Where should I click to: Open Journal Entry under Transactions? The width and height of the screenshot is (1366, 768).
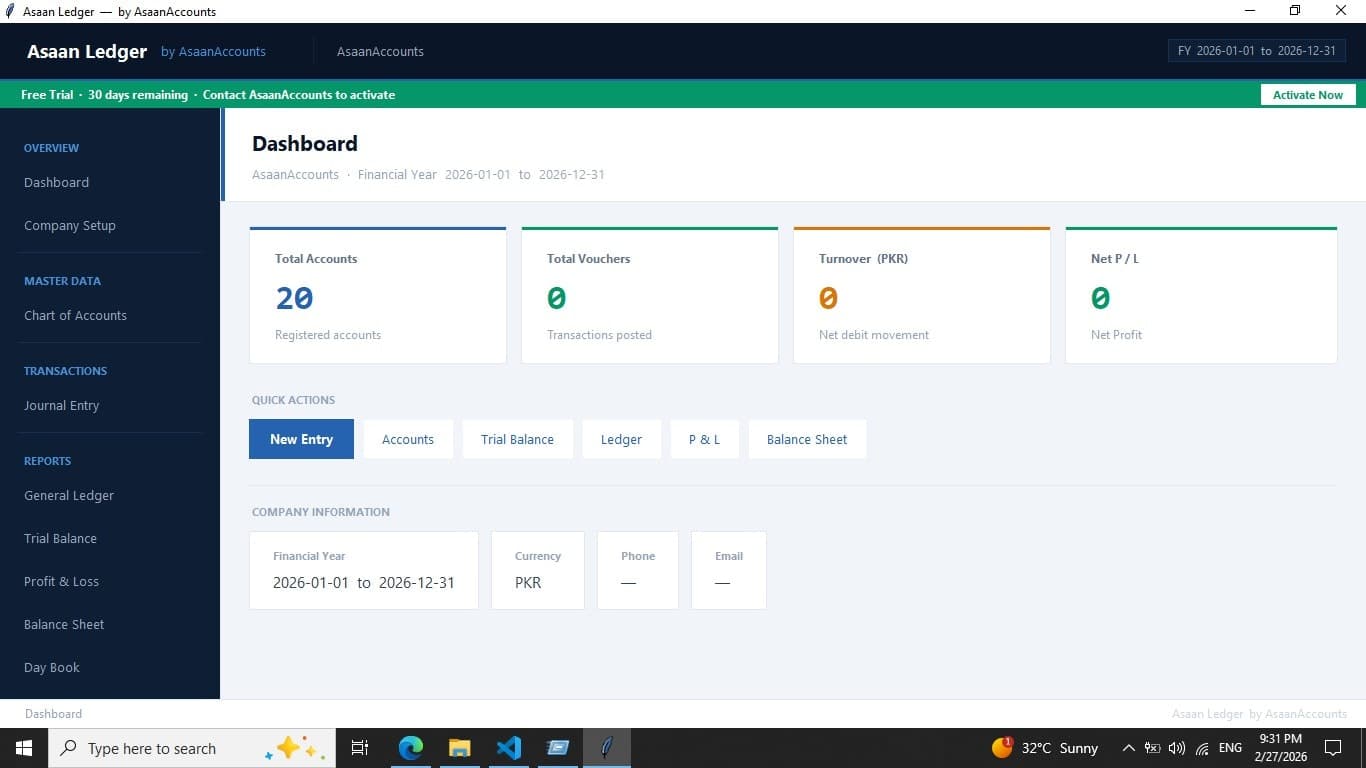tap(61, 405)
